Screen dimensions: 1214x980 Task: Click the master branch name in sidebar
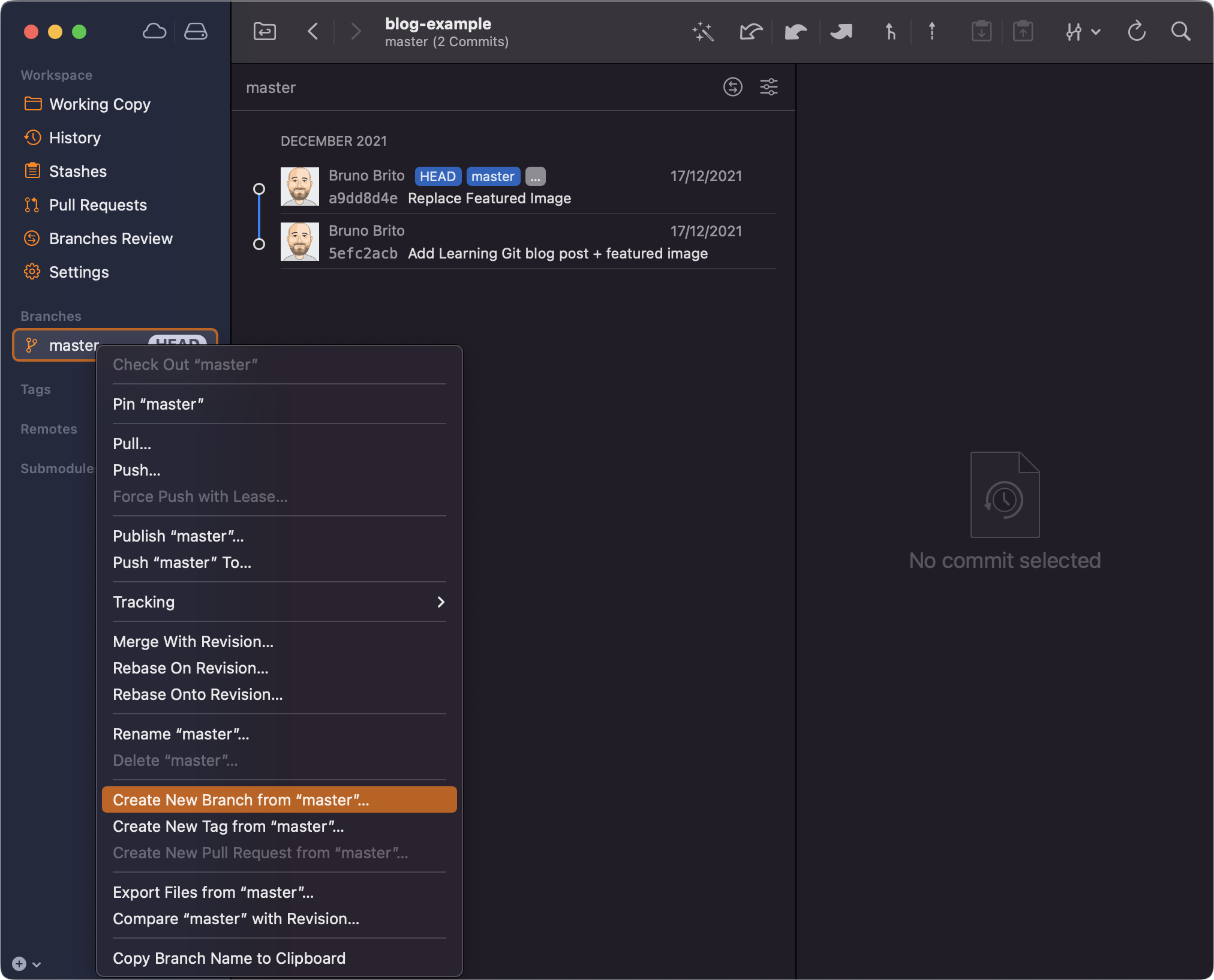tap(74, 344)
